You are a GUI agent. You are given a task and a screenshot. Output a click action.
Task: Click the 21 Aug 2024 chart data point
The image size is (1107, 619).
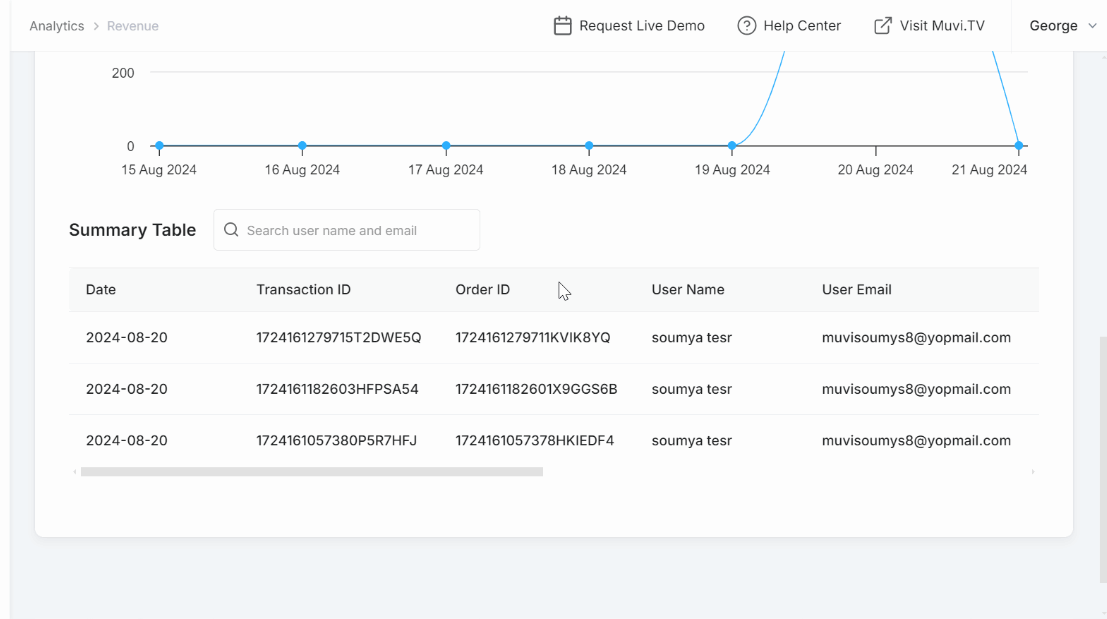point(1019,146)
